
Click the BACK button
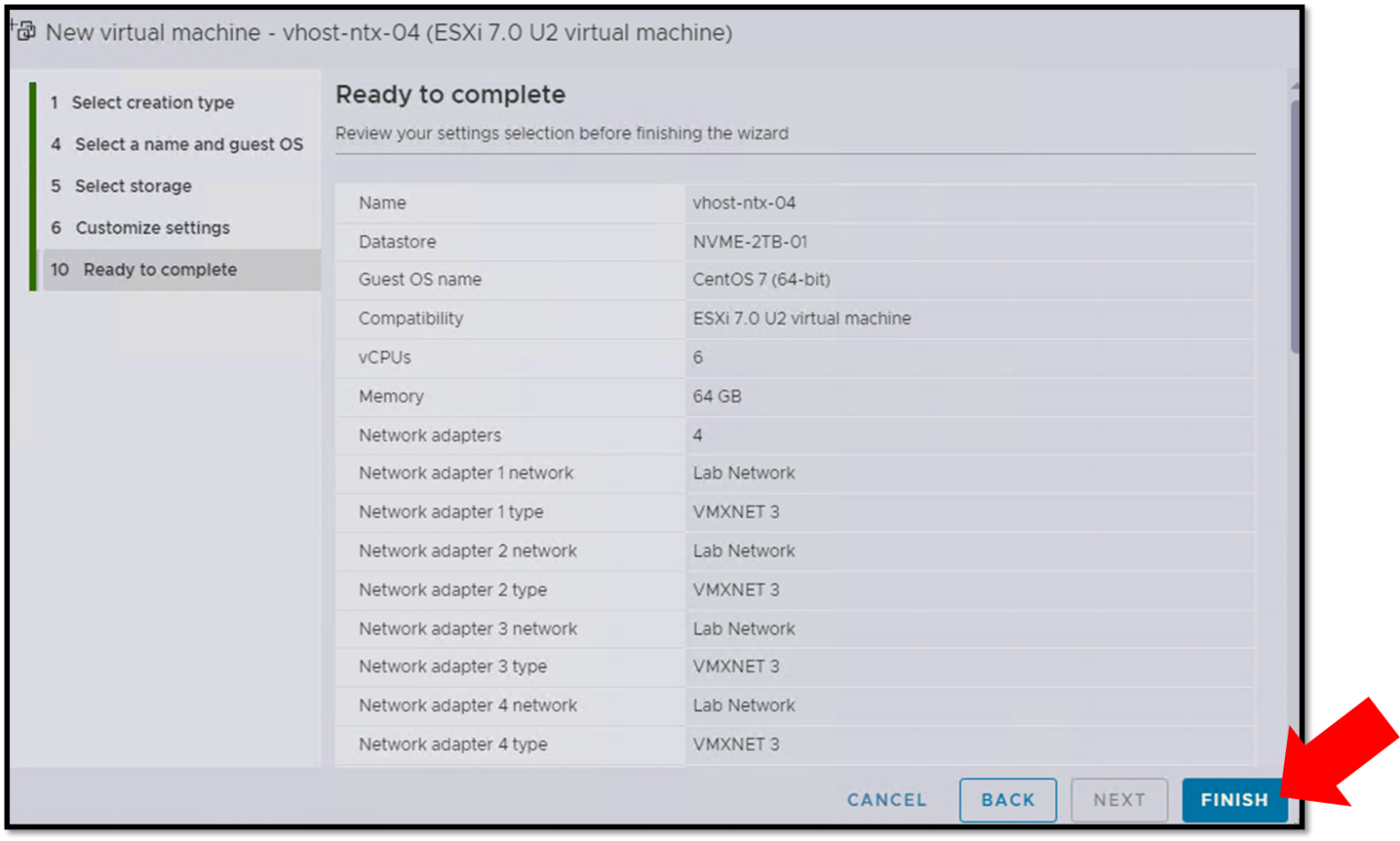click(x=1008, y=800)
